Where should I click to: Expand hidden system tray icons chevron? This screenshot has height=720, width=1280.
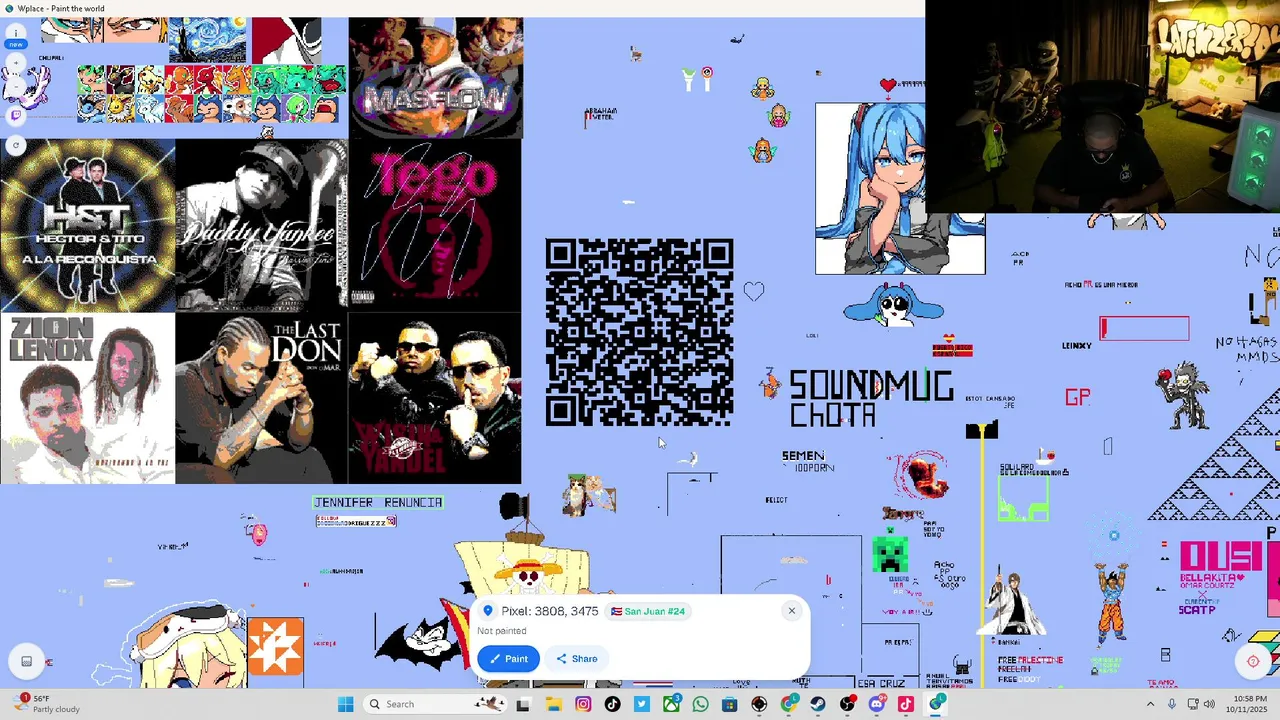(x=1150, y=704)
